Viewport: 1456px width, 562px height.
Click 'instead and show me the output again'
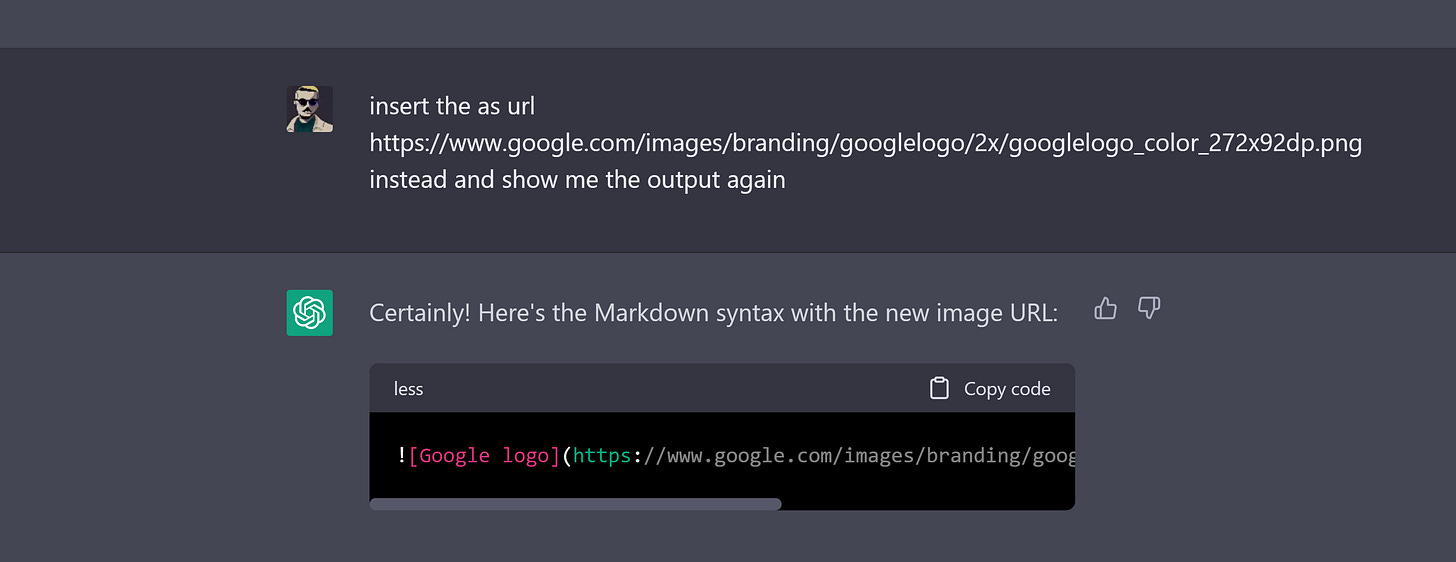coord(577,181)
